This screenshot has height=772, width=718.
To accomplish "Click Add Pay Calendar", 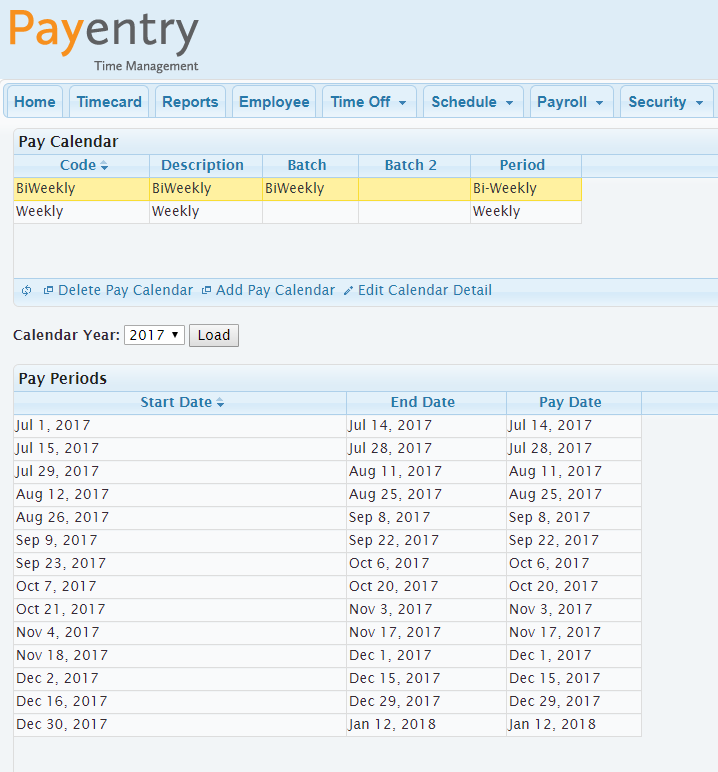I will pyautogui.click(x=268, y=290).
